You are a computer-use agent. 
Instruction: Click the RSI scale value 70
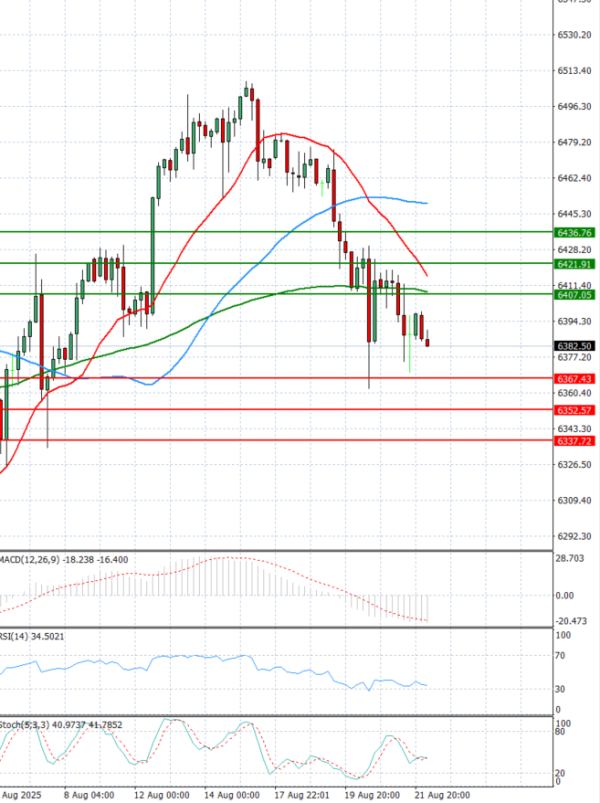click(561, 656)
